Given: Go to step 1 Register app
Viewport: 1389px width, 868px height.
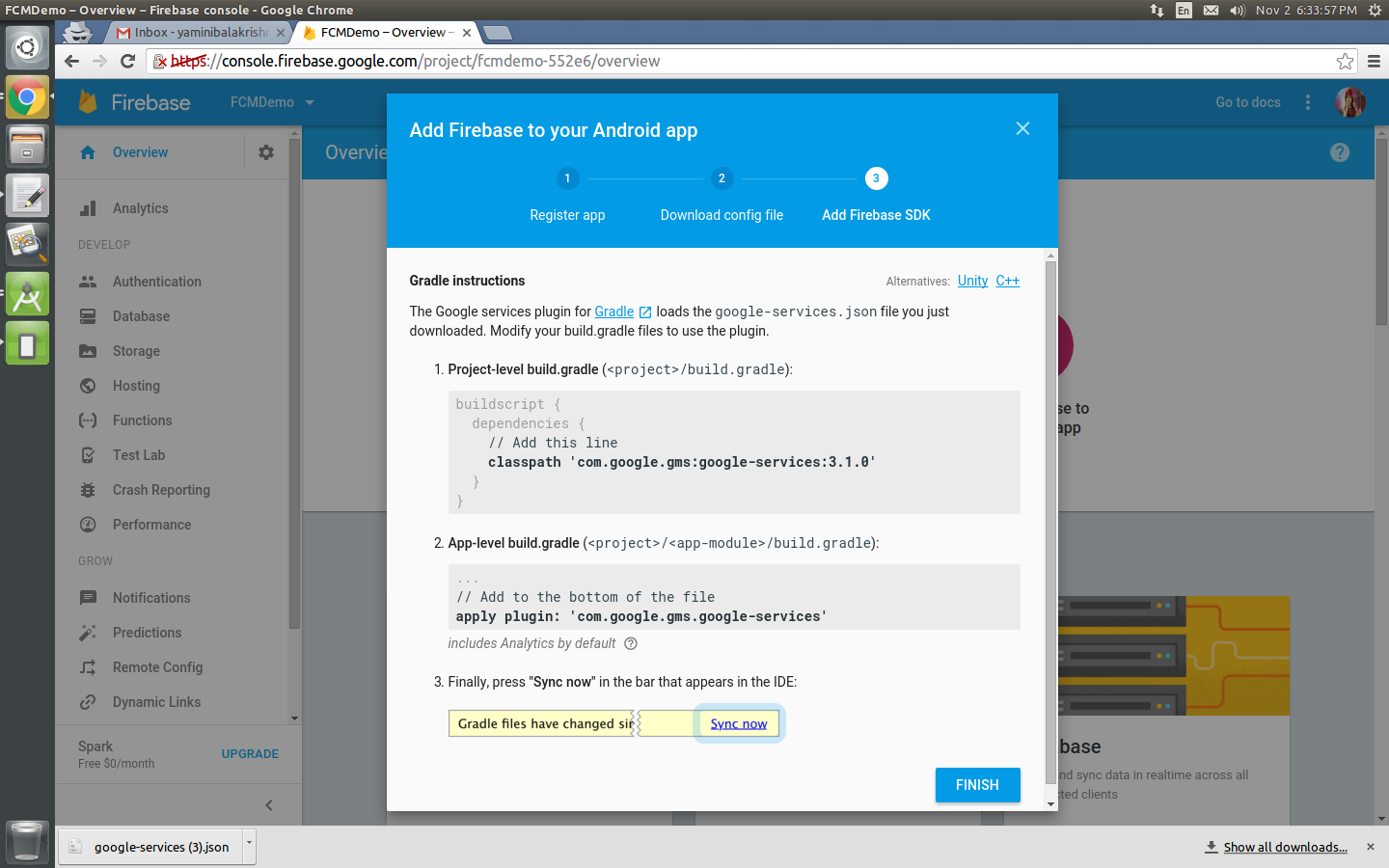Looking at the screenshot, I should (567, 178).
